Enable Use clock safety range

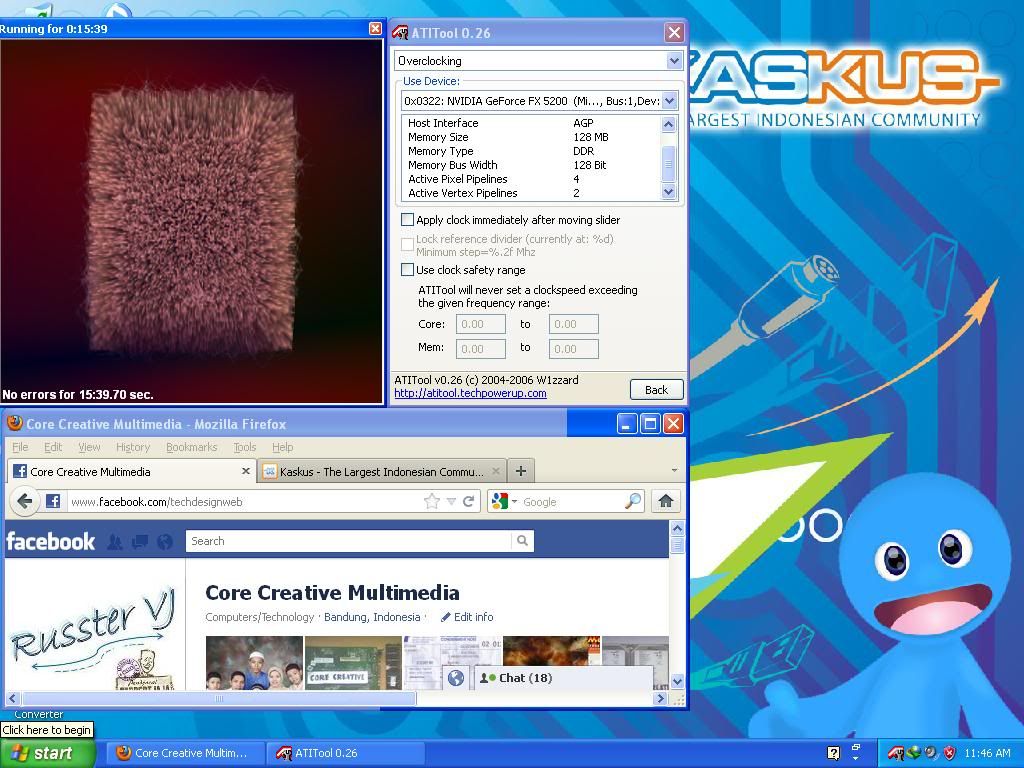(x=407, y=269)
